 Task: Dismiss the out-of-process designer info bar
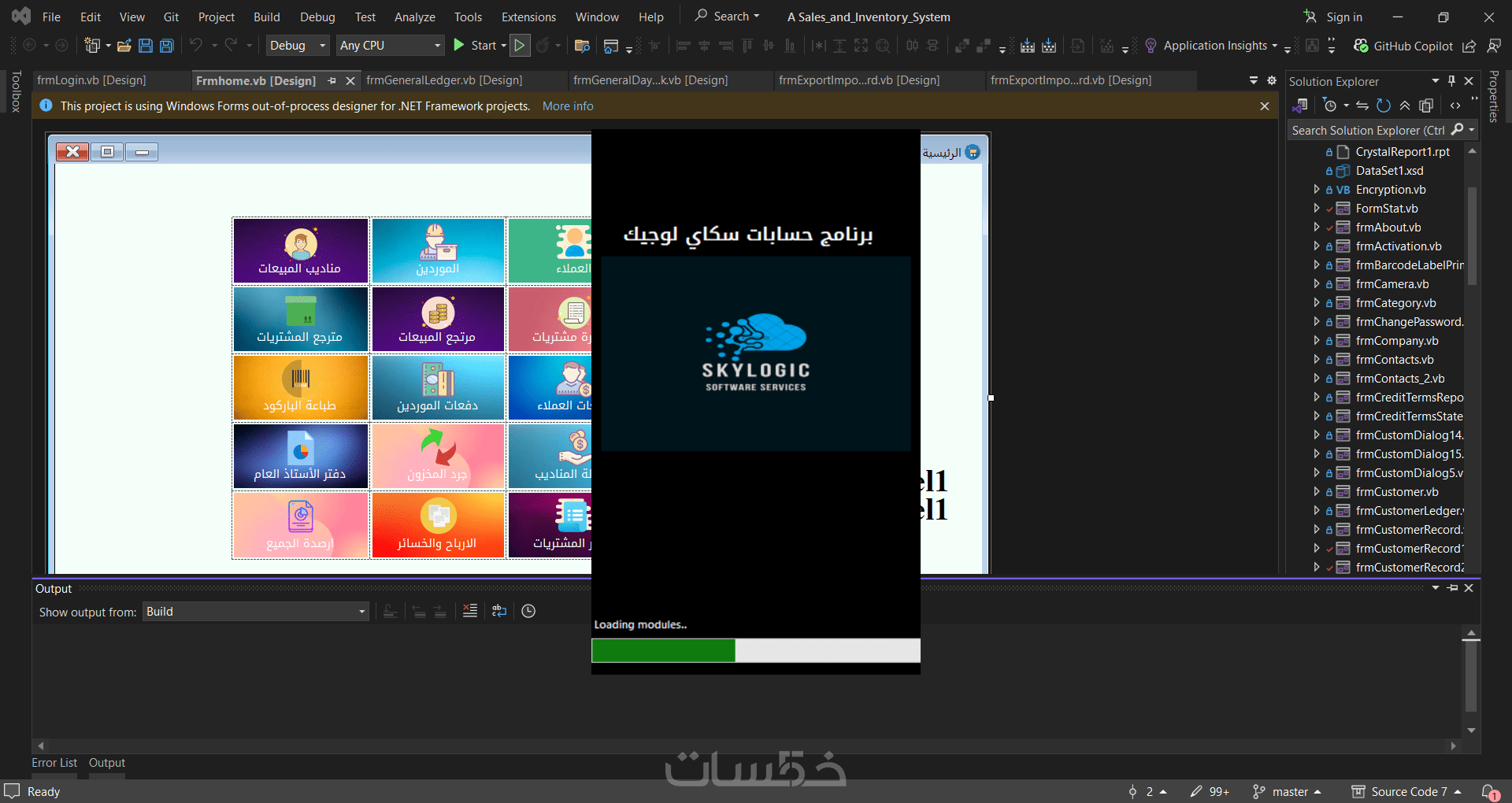tap(1265, 106)
